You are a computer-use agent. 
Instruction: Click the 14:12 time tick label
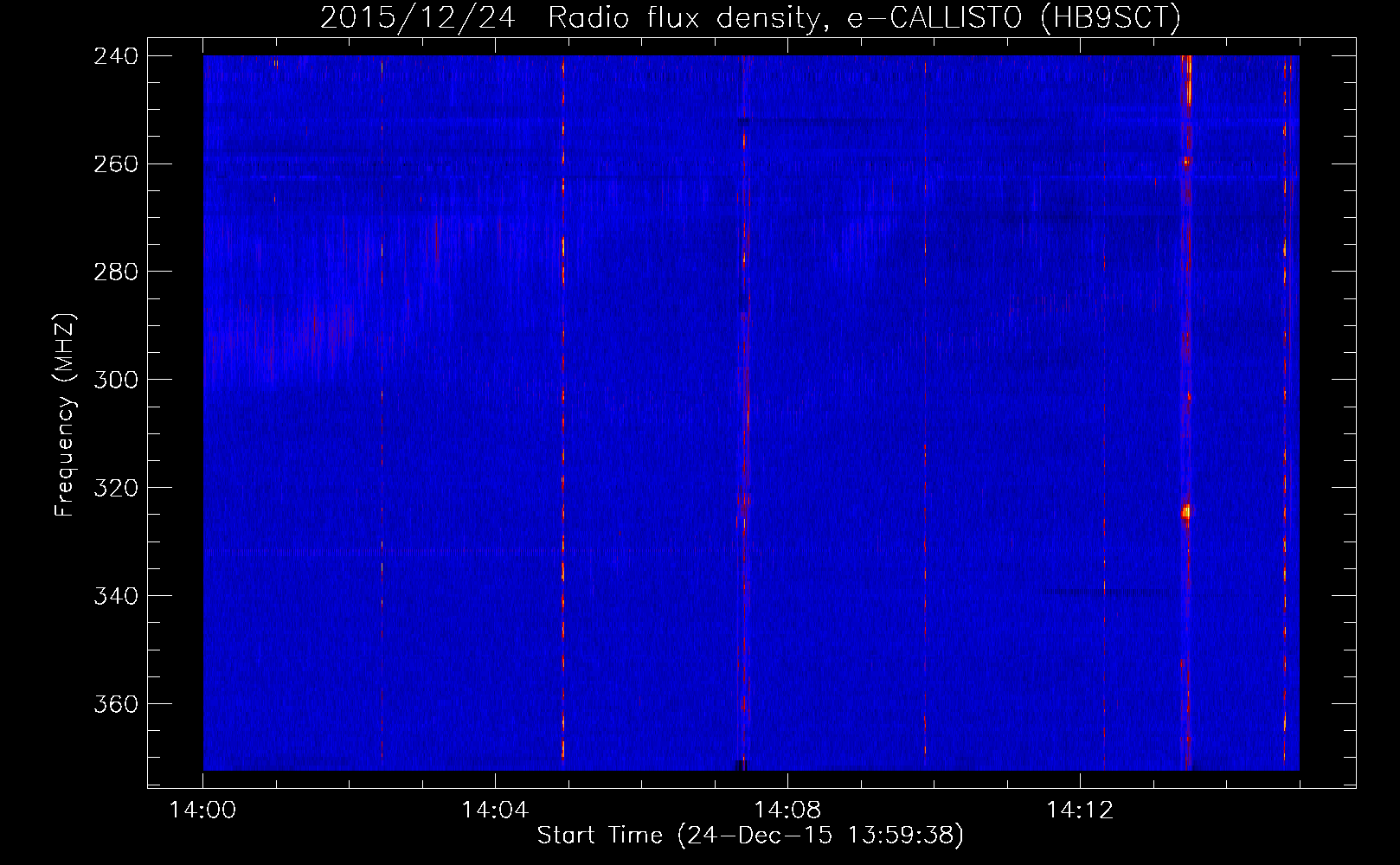point(1080,811)
